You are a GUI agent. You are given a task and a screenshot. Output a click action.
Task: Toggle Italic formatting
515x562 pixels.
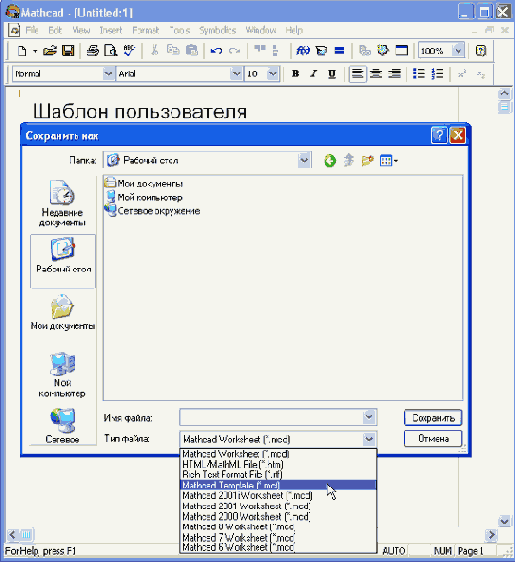click(x=314, y=74)
